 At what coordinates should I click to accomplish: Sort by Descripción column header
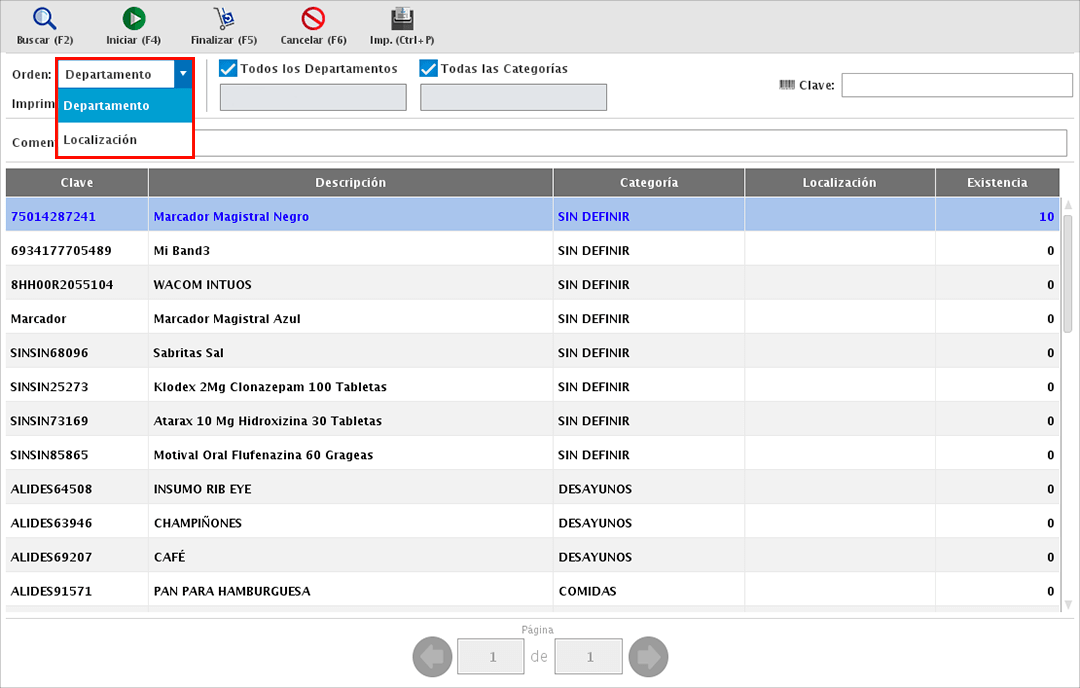(x=350, y=182)
